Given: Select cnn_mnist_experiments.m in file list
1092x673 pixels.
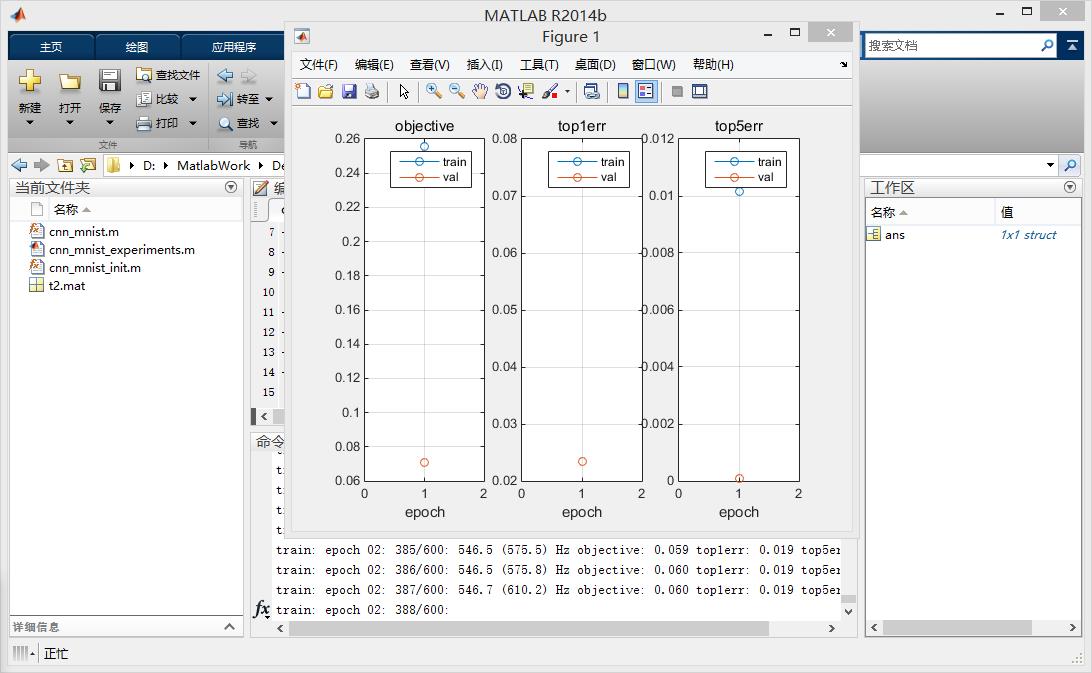Looking at the screenshot, I should 121,250.
